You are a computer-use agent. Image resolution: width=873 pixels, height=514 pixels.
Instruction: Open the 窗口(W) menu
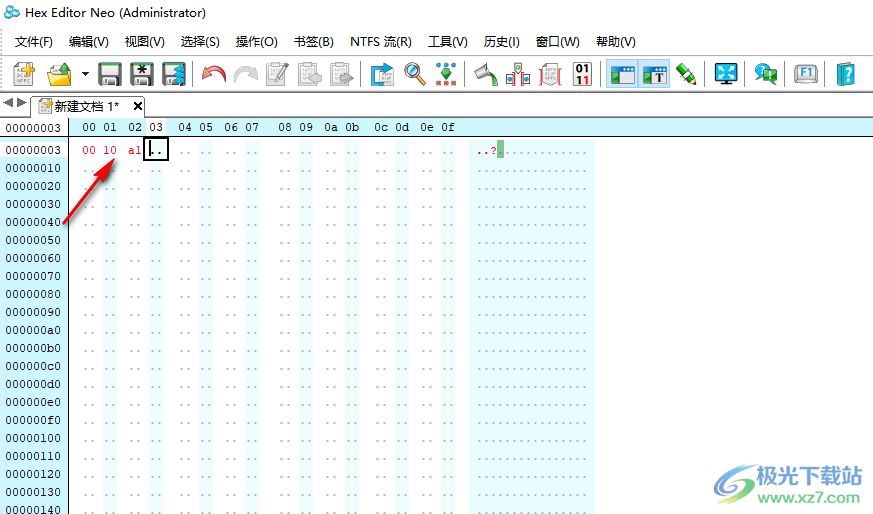[x=557, y=42]
